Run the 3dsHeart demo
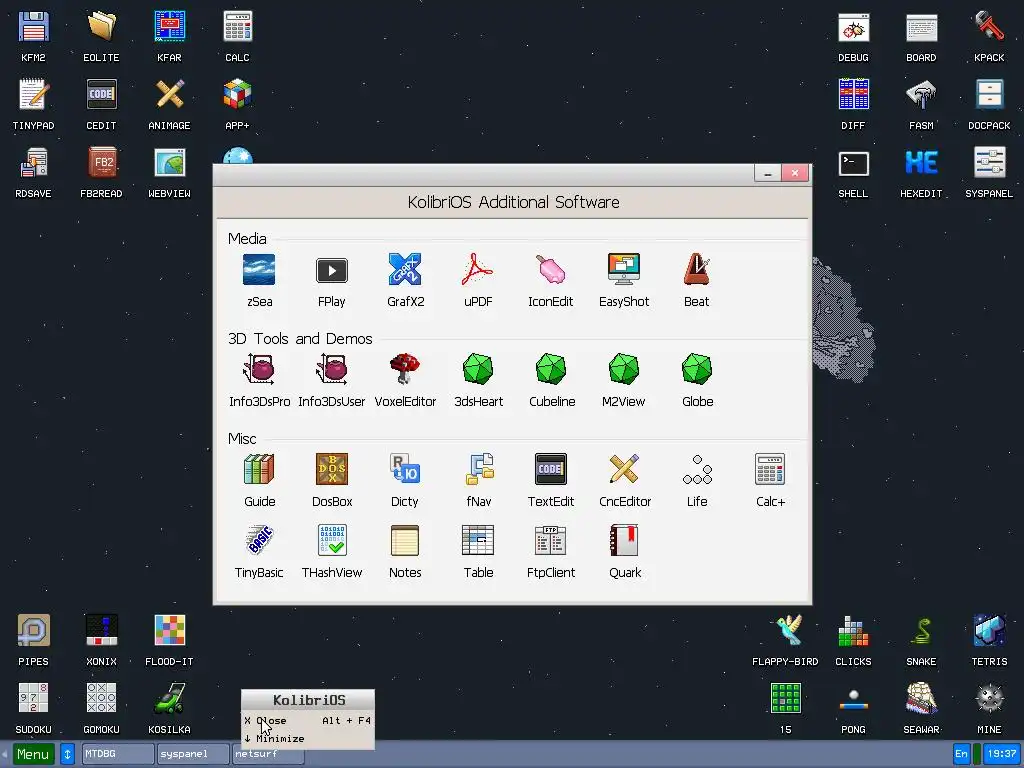The height and width of the screenshot is (768, 1024). coord(478,369)
